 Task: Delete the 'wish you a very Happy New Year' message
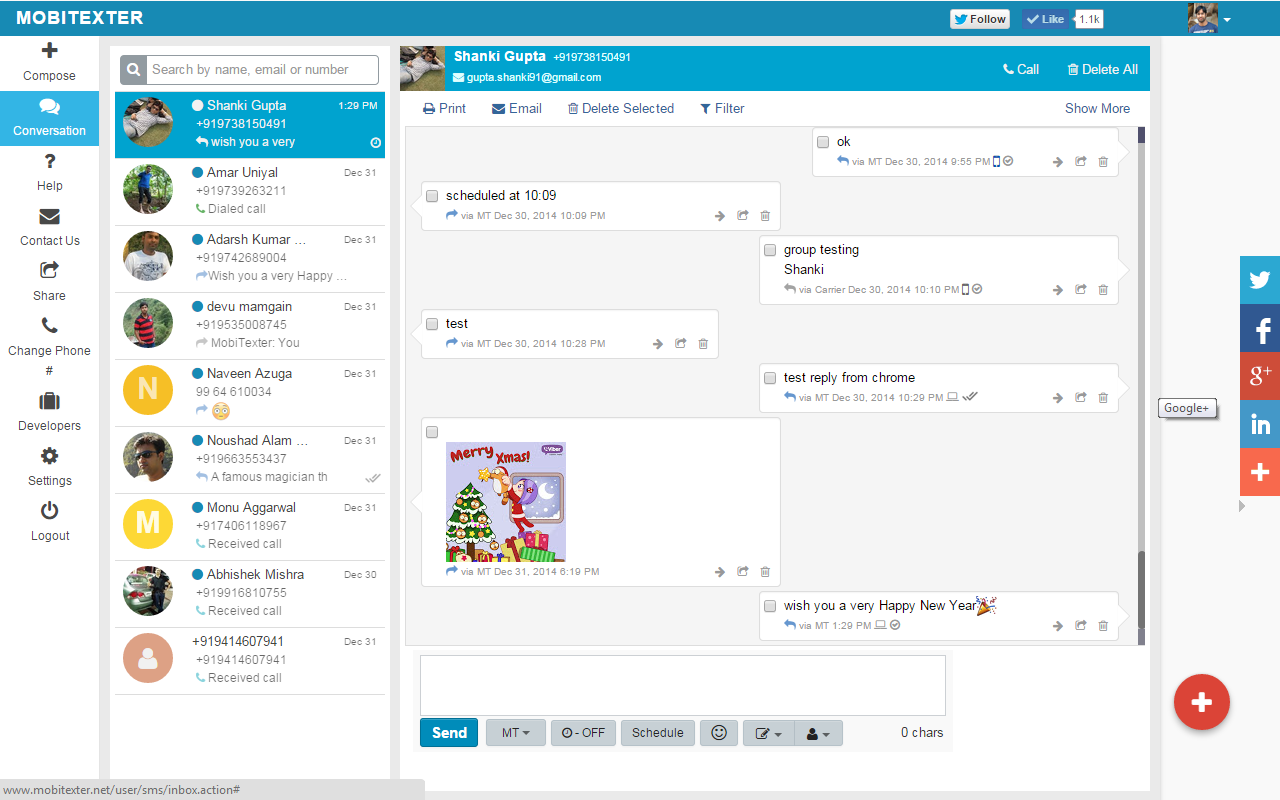pos(1103,626)
